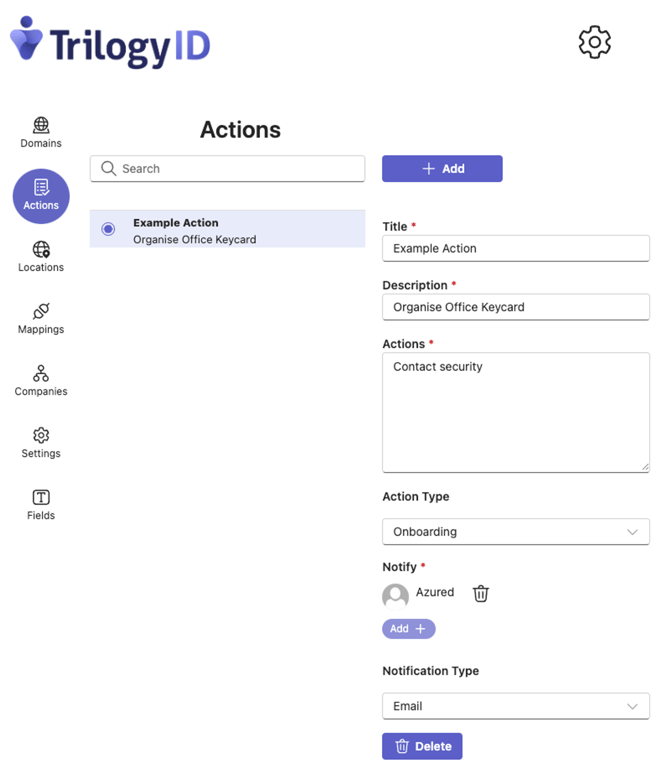
Task: Select the Example Action radio button
Action: (108, 229)
